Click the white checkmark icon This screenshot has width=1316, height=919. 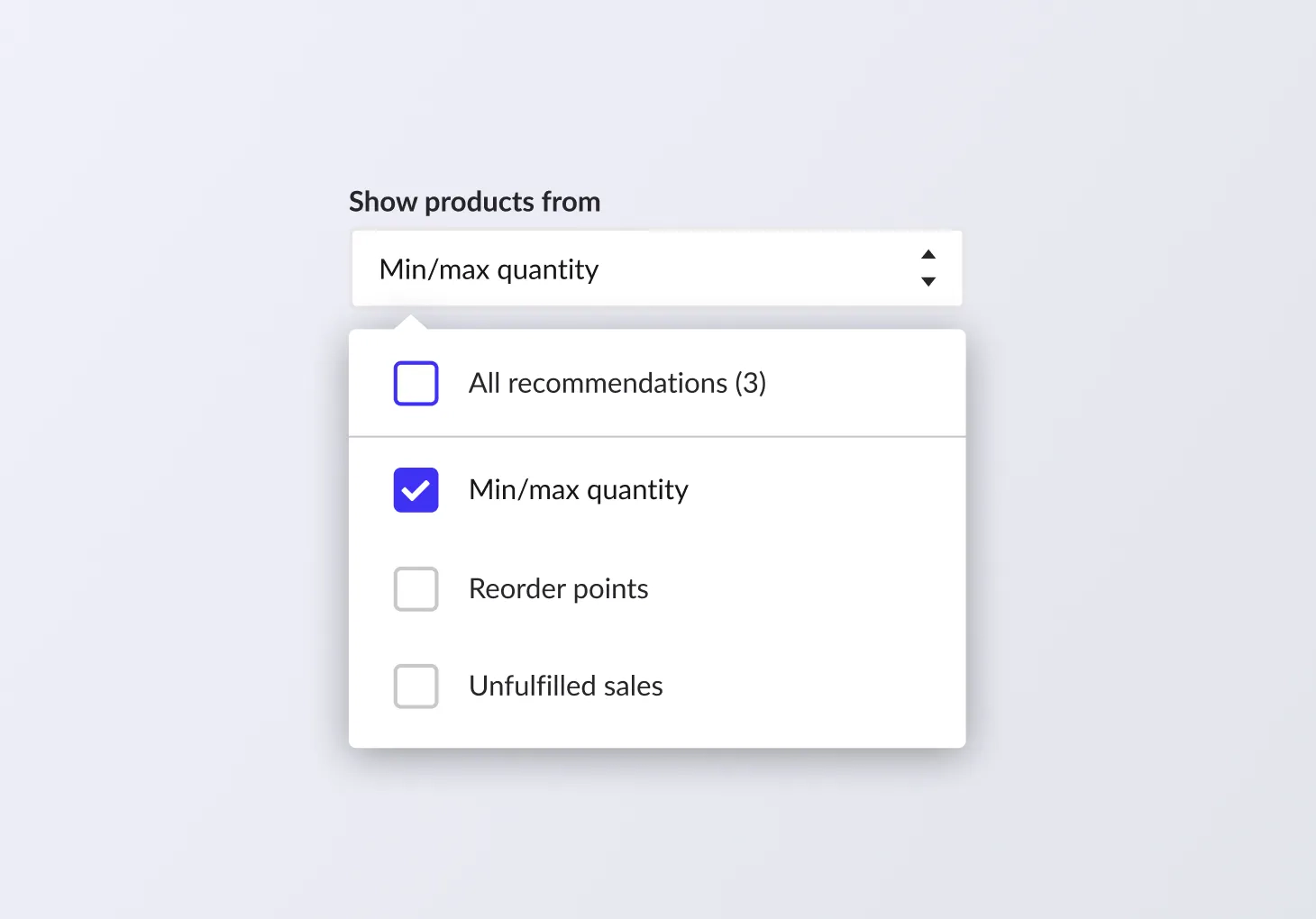click(416, 491)
